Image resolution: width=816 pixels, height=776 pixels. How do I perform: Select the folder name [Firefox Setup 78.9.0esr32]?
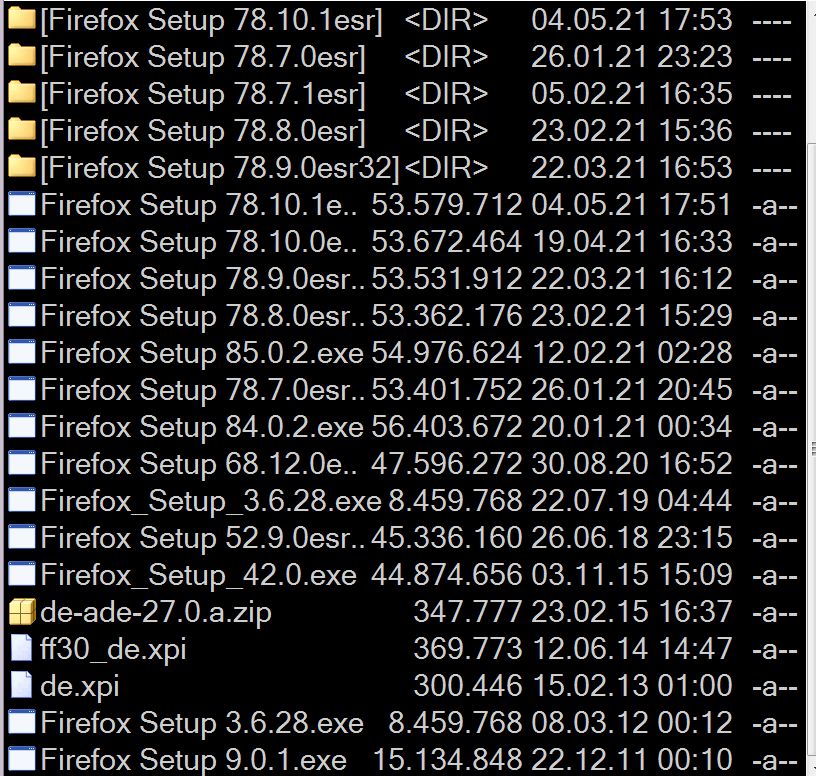coord(220,169)
